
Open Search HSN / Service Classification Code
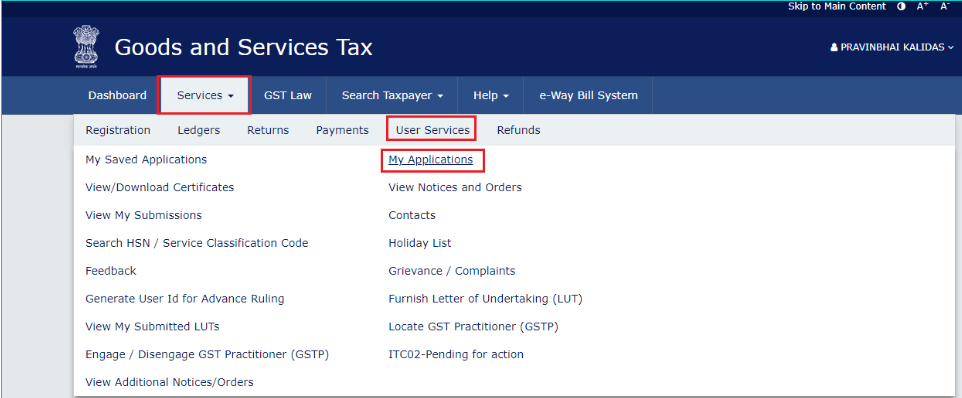pos(197,243)
